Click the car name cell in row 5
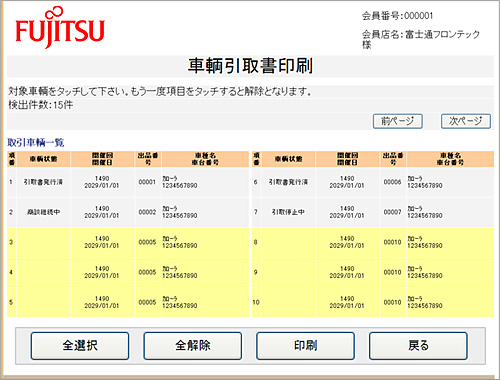This screenshot has width=500, height=380. pos(205,302)
